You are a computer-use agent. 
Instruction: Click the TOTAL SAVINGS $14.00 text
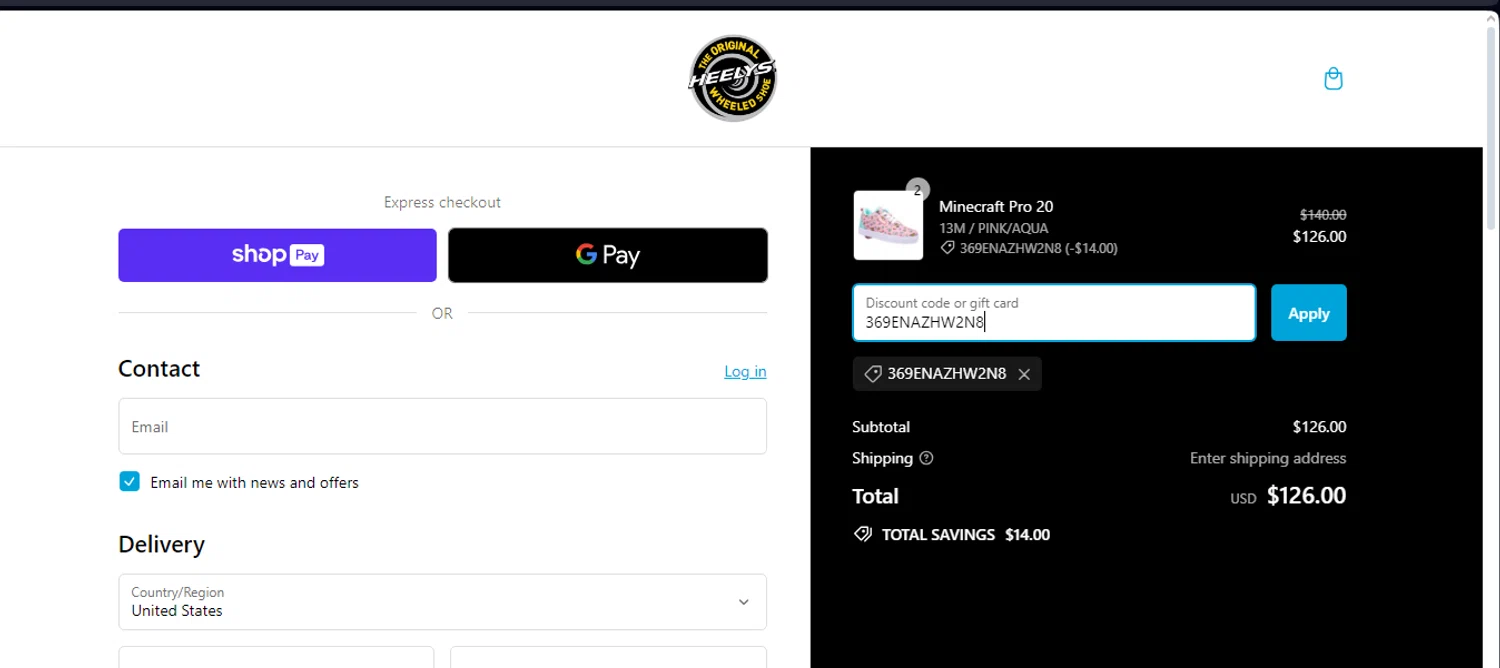[x=966, y=535]
